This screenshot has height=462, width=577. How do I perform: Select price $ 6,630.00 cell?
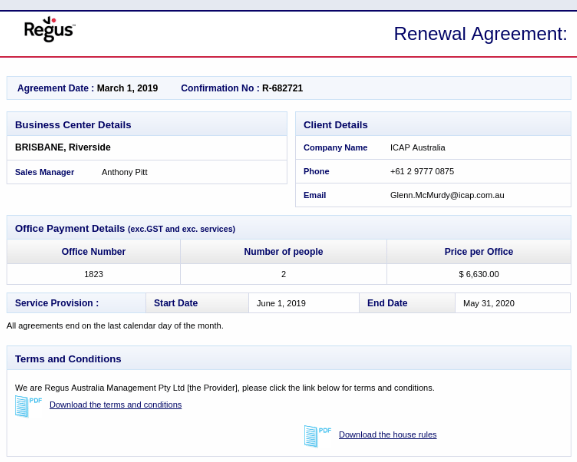coord(479,274)
